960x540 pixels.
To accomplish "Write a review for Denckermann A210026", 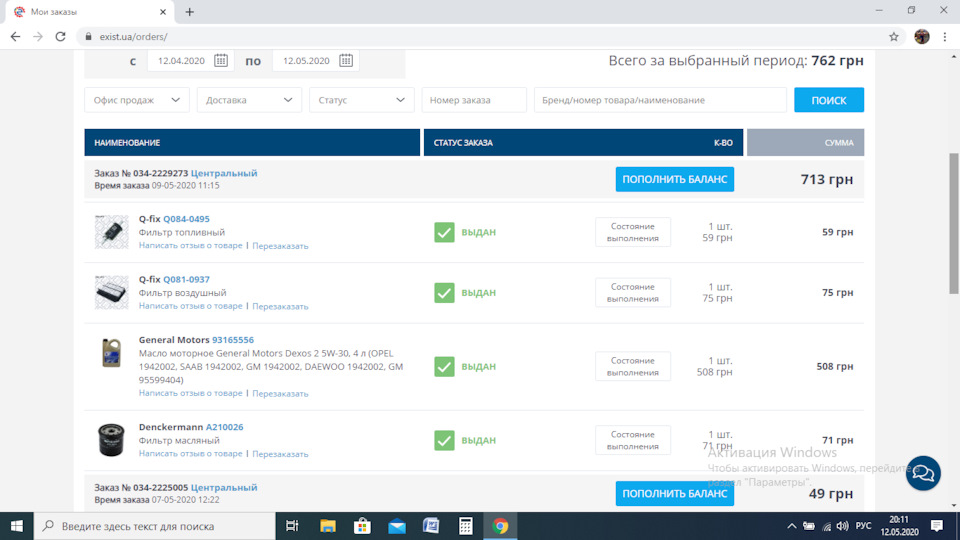I will point(190,454).
